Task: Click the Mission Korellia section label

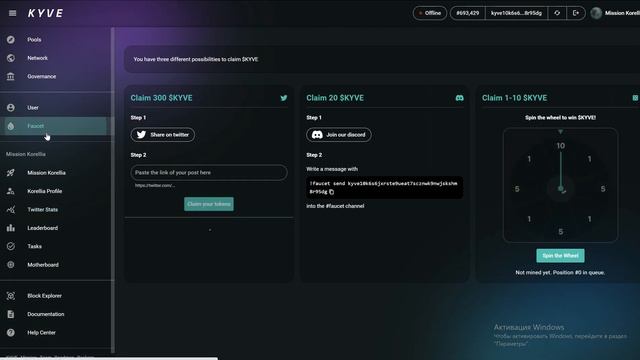Action: click(x=26, y=154)
